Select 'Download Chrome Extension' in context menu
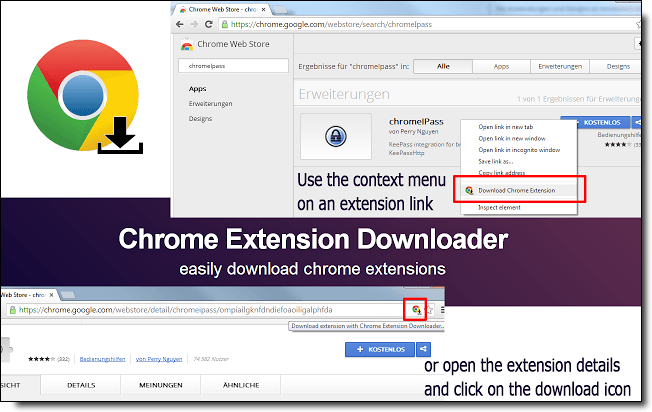 [520, 189]
